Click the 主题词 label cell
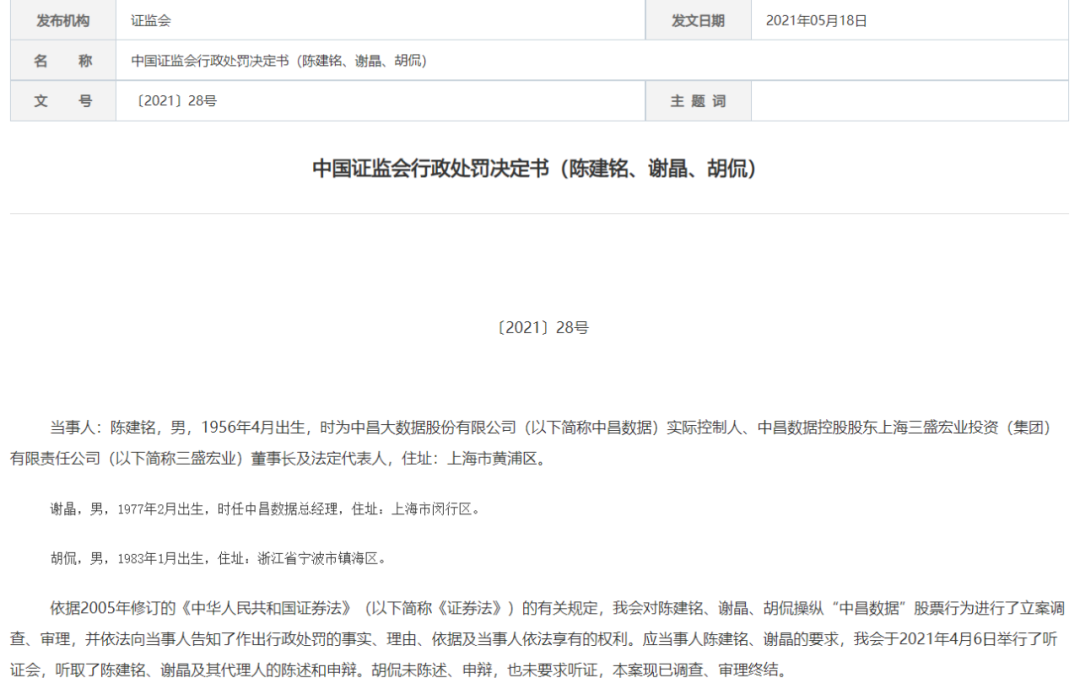 point(698,101)
